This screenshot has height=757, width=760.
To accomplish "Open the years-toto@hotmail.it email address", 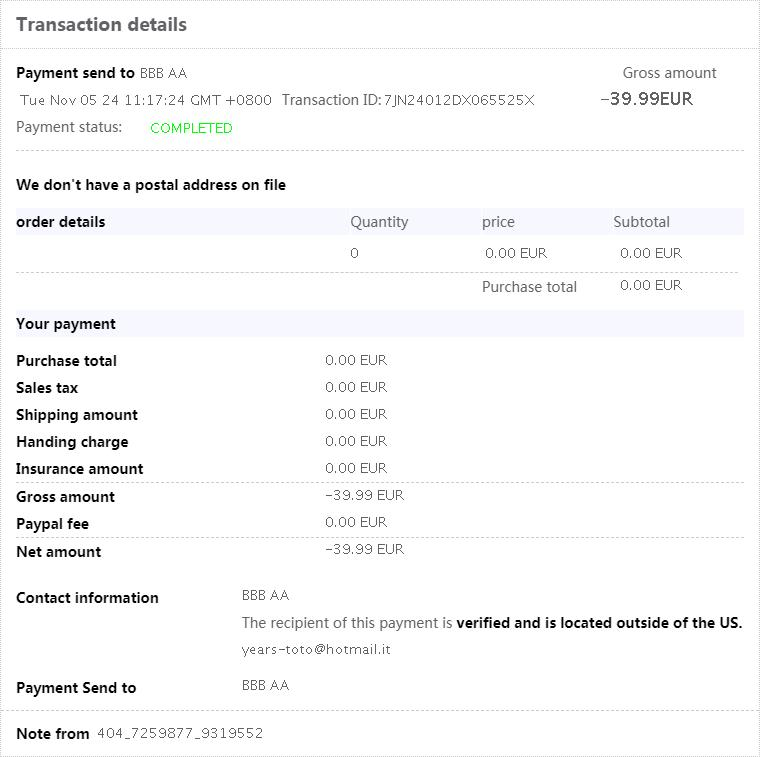I will [x=316, y=649].
